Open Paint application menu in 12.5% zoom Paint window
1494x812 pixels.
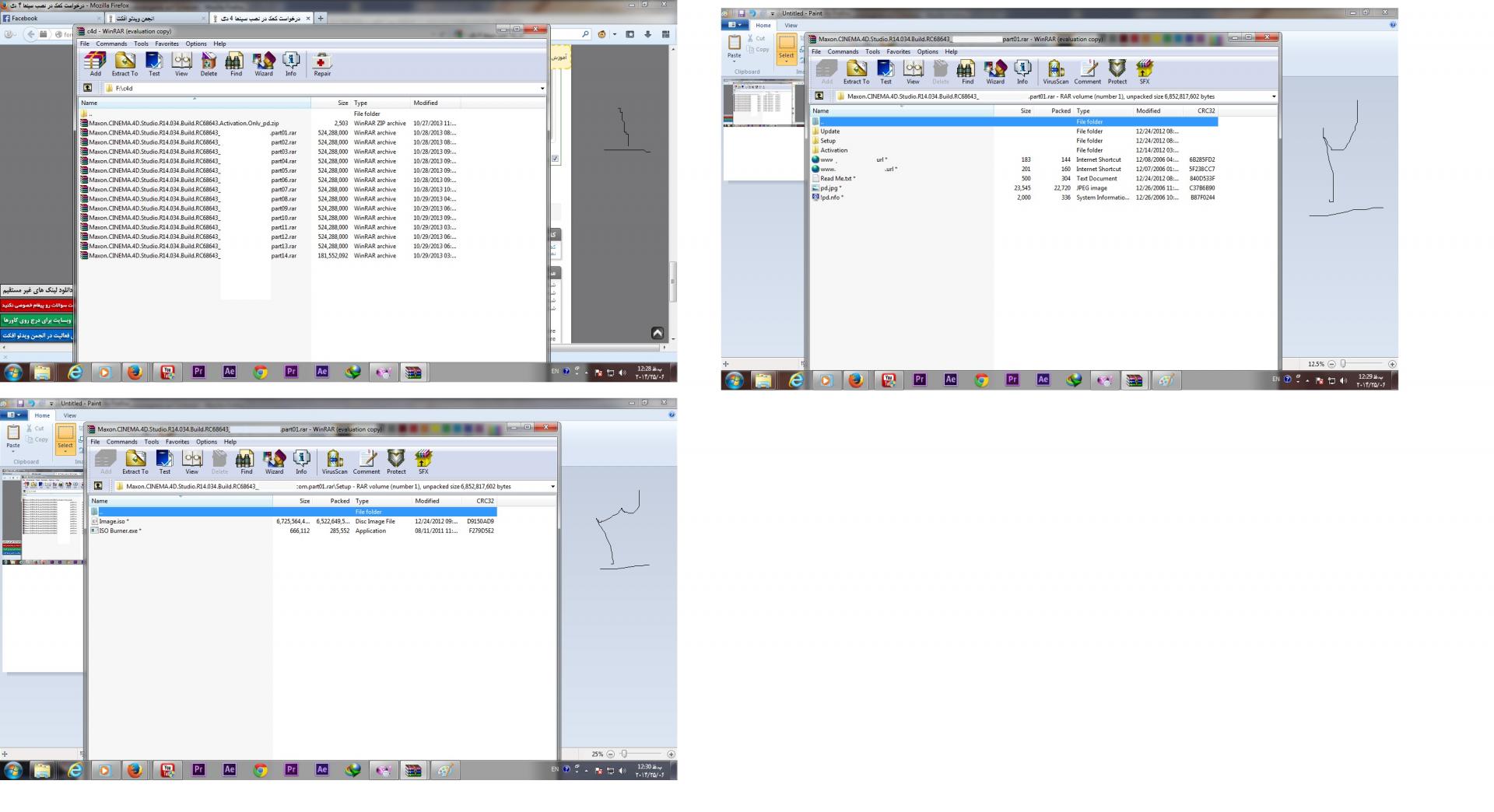[734, 25]
